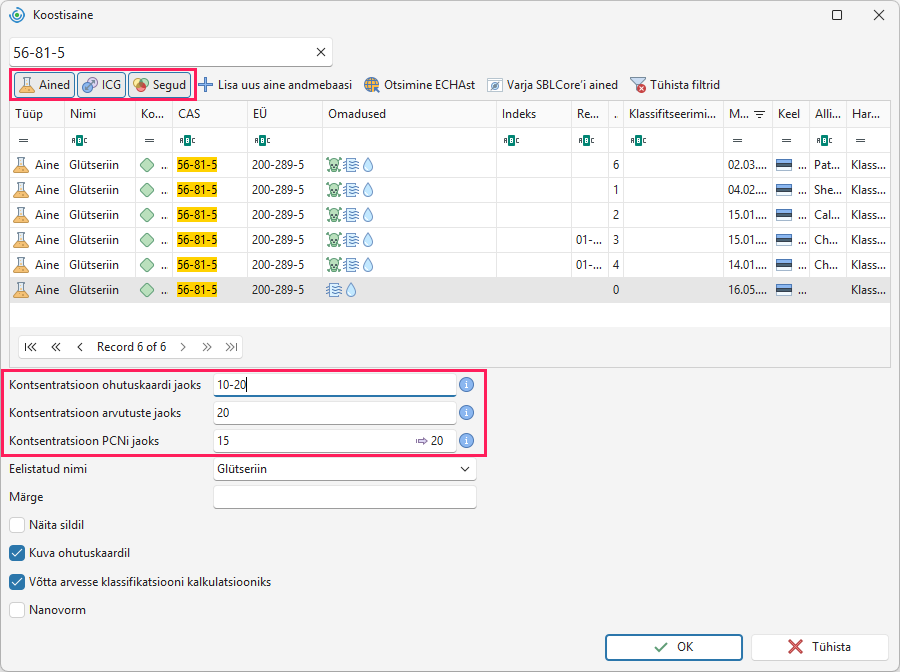This screenshot has height=672, width=900.
Task: Clear filters with Tühista filtrid icon
Action: click(638, 85)
